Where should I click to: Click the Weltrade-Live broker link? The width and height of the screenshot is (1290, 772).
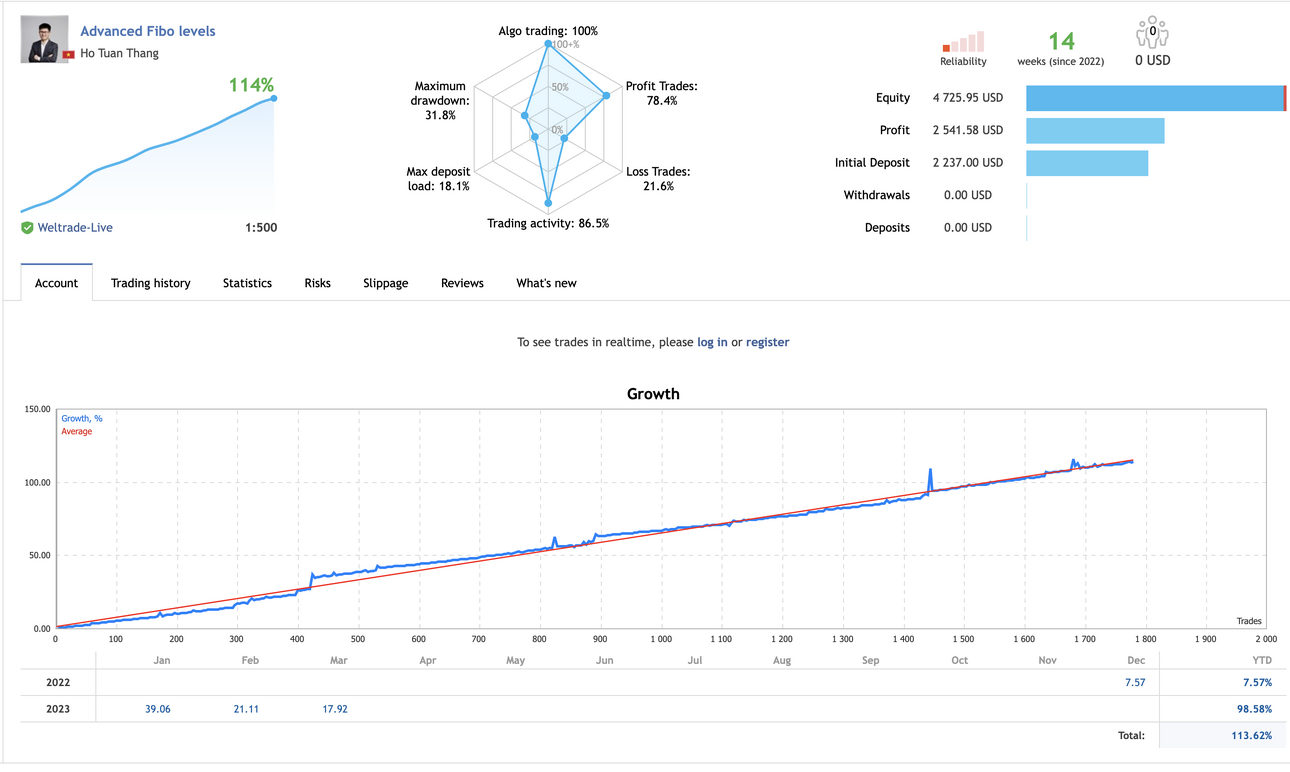(75, 228)
